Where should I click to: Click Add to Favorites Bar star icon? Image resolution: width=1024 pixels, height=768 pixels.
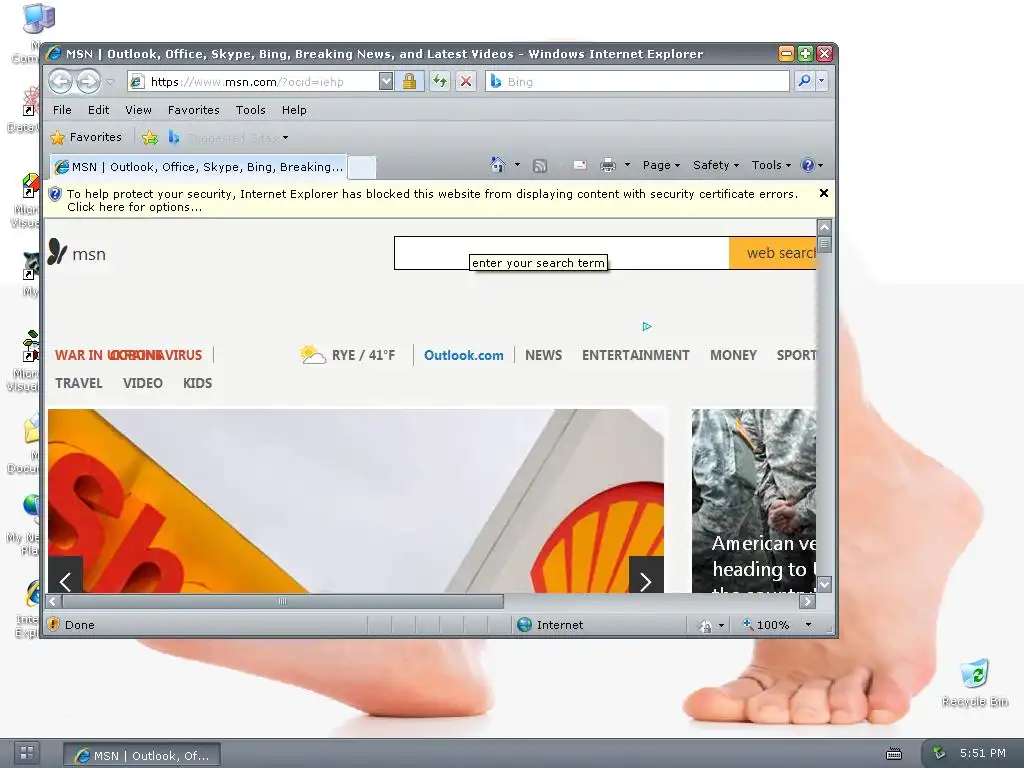(x=150, y=137)
